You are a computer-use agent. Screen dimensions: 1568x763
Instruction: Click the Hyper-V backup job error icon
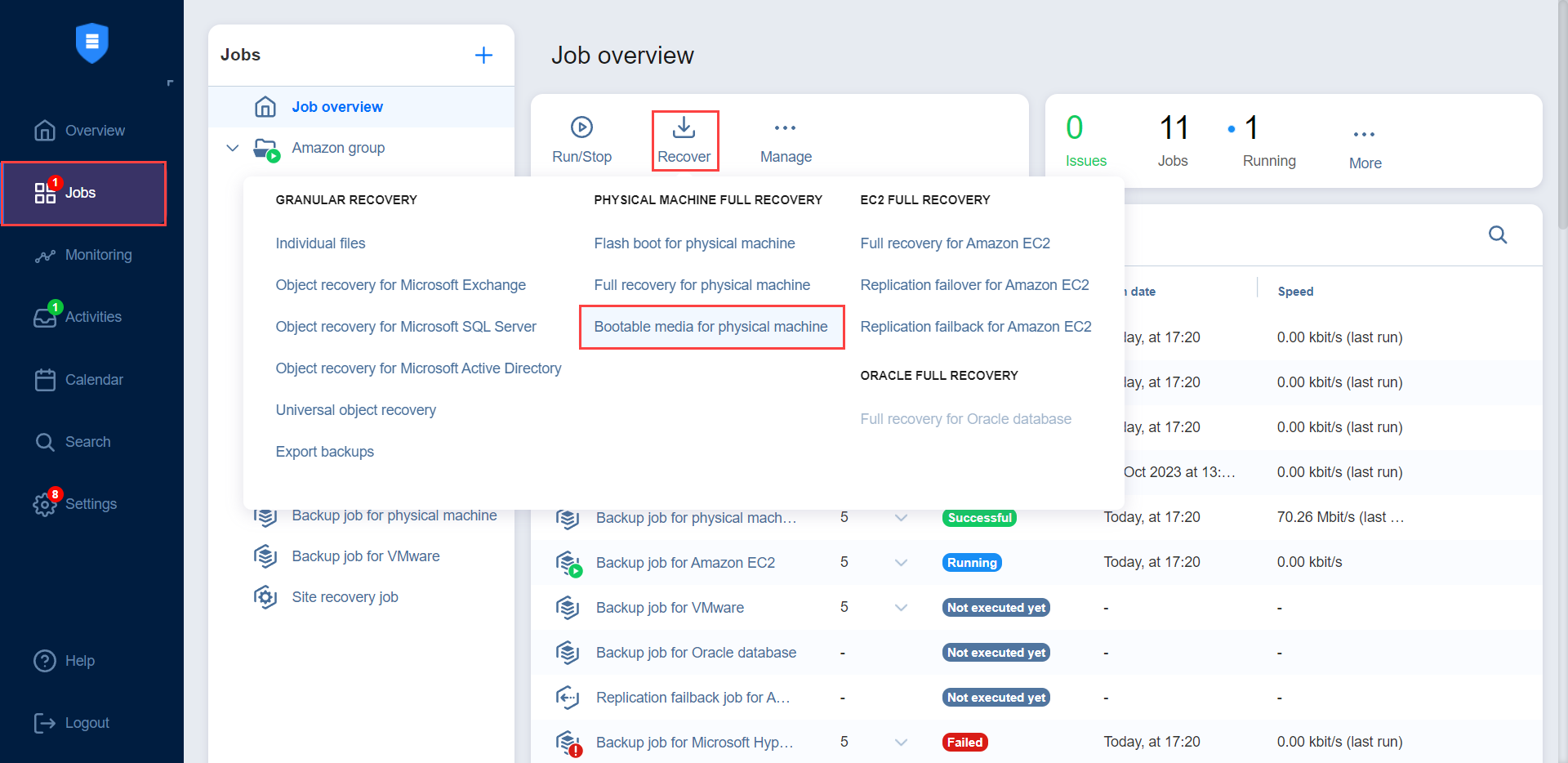(568, 743)
